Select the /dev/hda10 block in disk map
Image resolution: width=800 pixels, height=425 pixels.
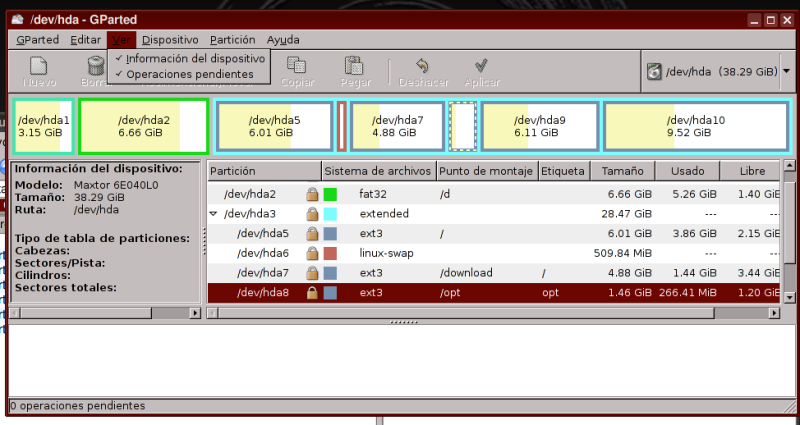[x=696, y=126]
